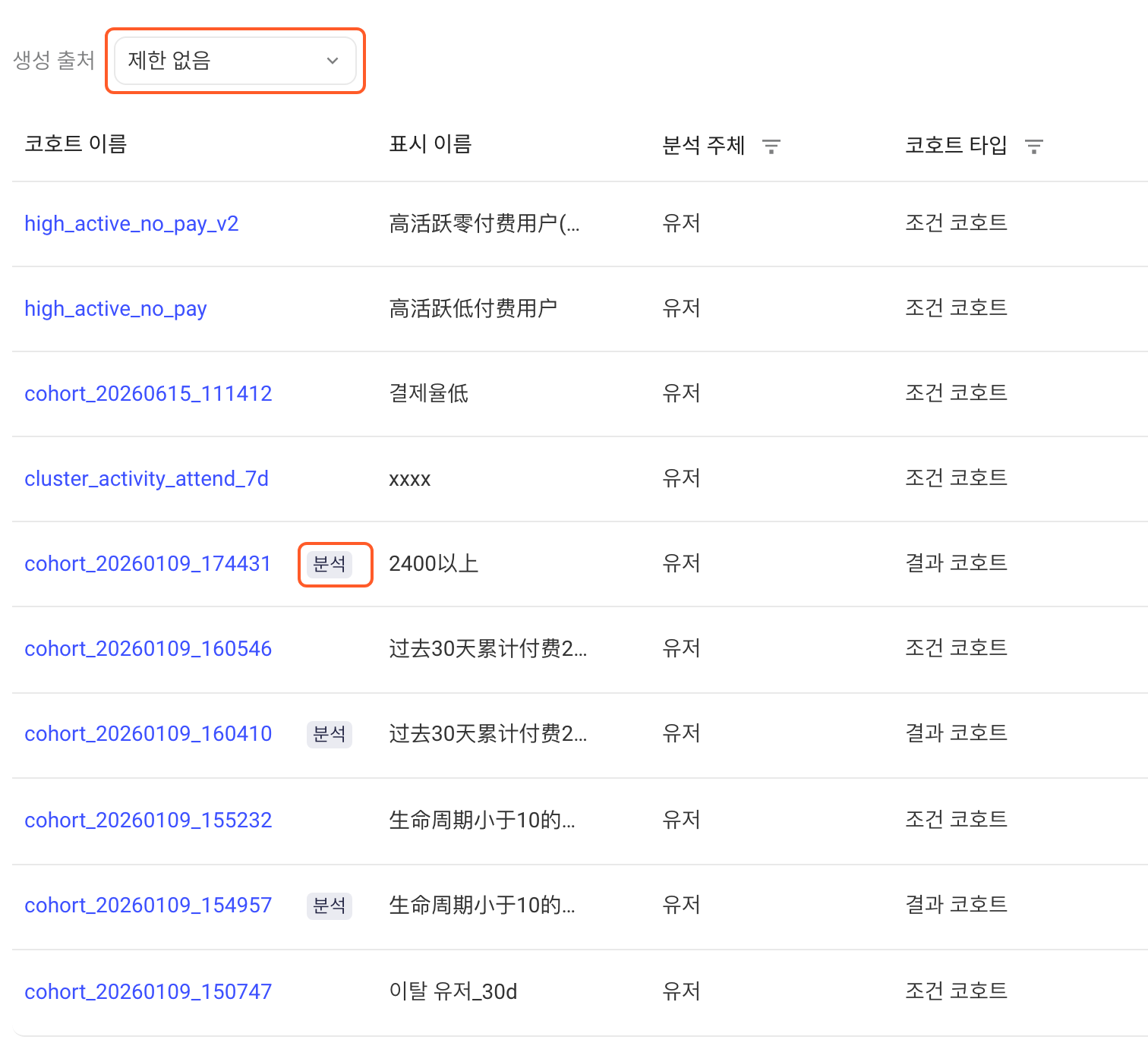The width and height of the screenshot is (1148, 1049).
Task: Click the 코호트 이름 column header
Action: (76, 144)
